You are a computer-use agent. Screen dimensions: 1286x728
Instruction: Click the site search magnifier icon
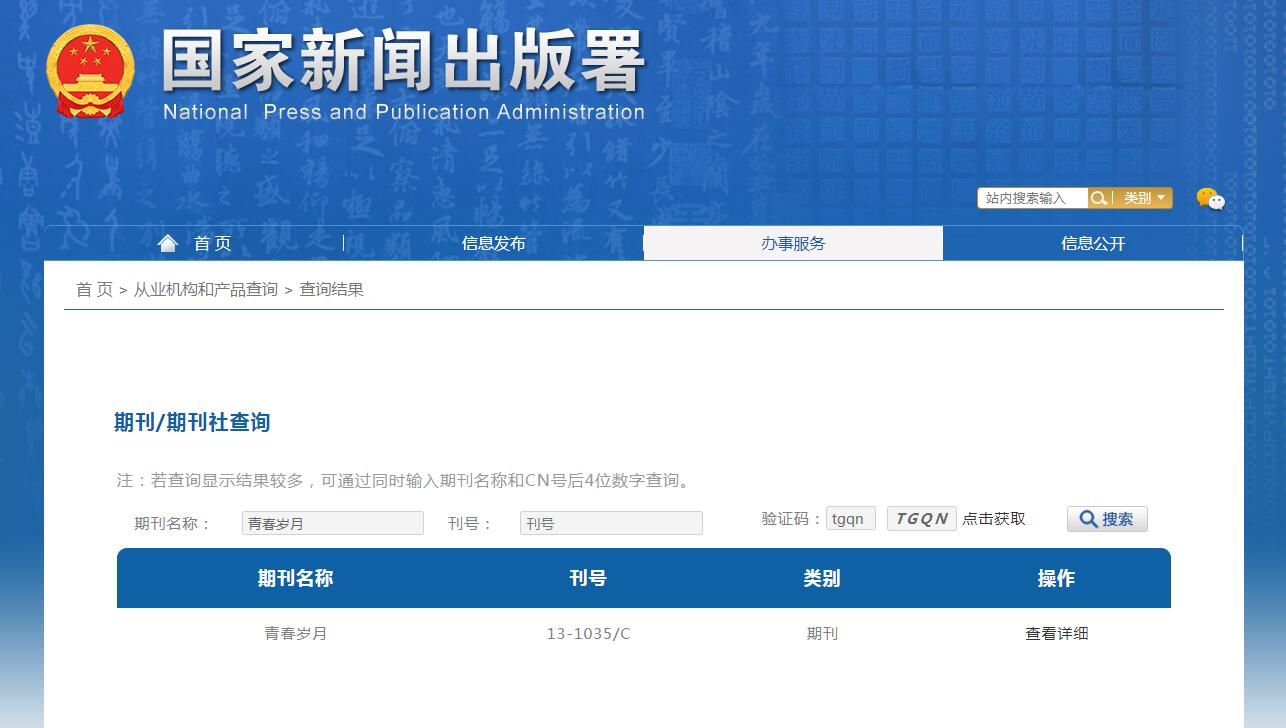(1098, 197)
